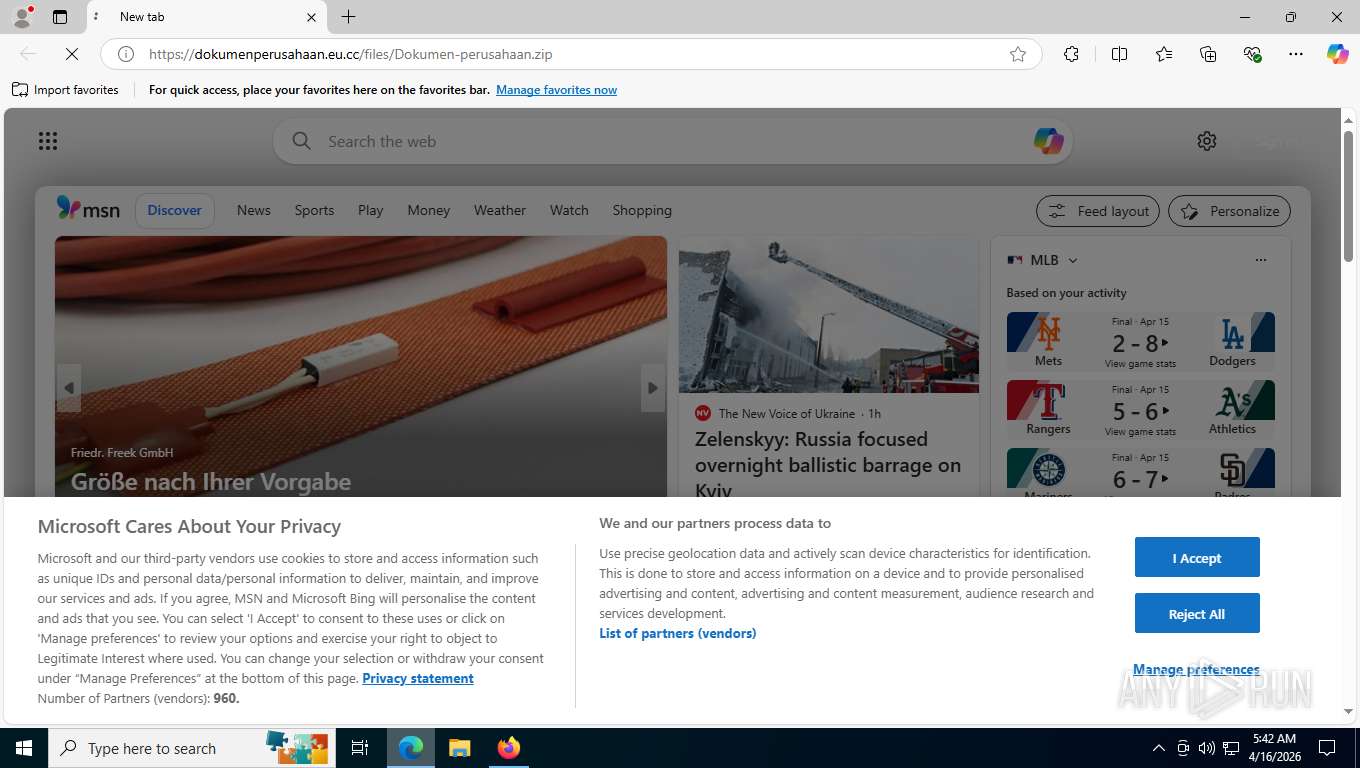1360x768 pixels.
Task: Switch to the Sports tab
Action: point(314,210)
